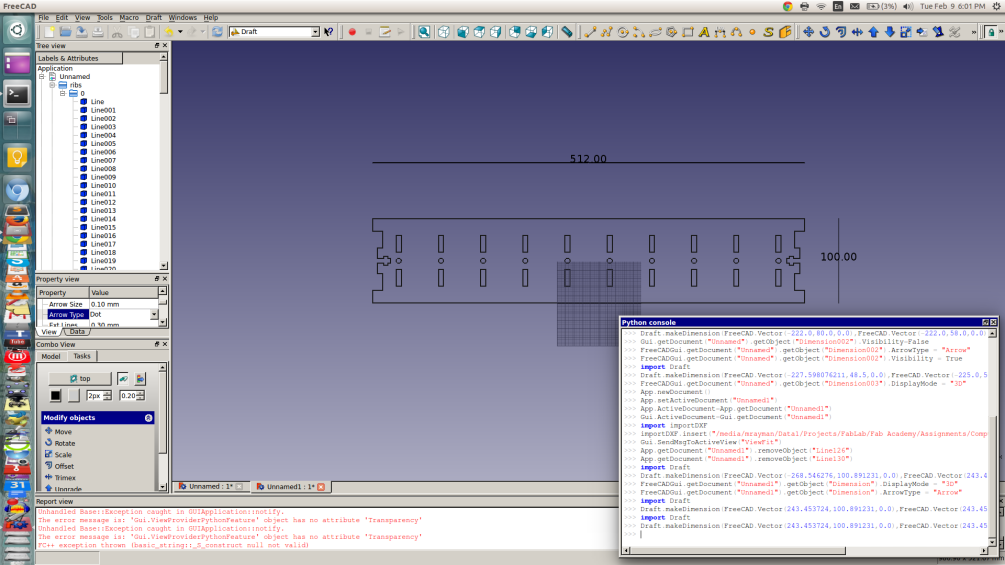
Task: Collapse the ribs tree node
Action: pos(52,85)
